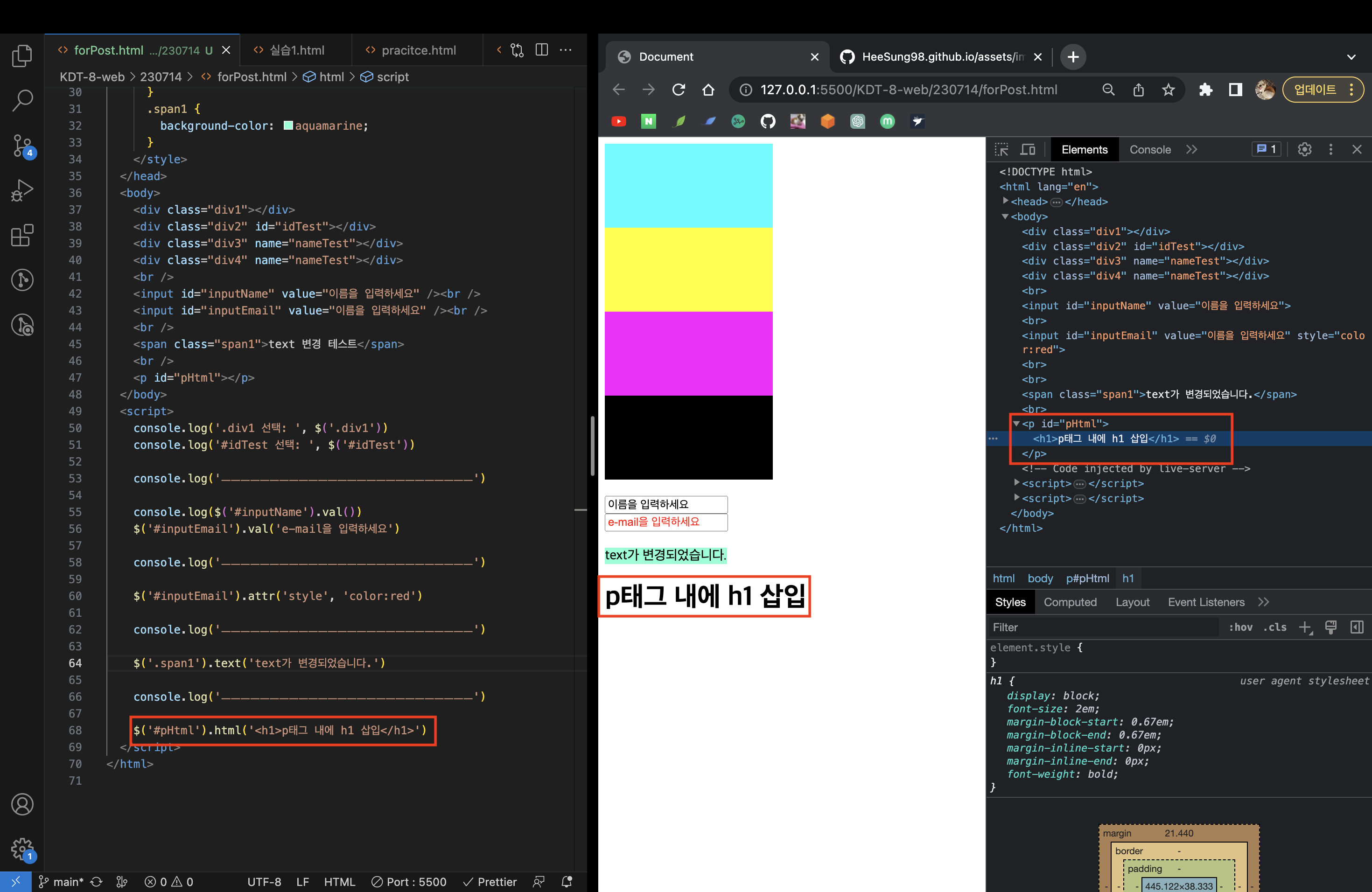Click the New Style Rule plus icon

click(1306, 627)
